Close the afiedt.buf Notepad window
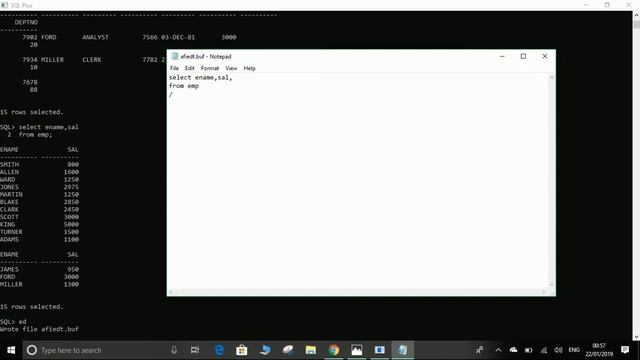The image size is (640, 360). click(x=544, y=56)
